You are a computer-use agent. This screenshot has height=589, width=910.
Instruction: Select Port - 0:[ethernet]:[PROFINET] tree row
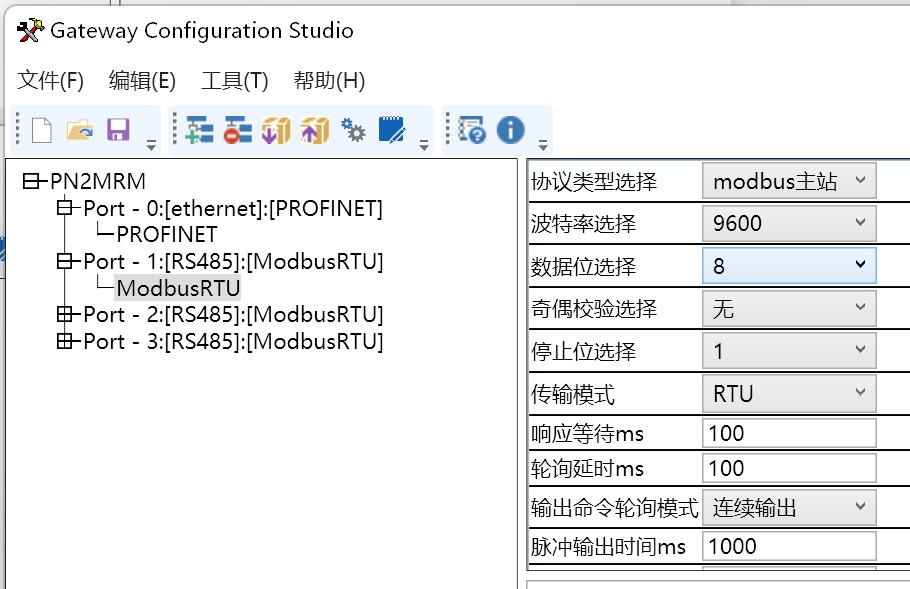coord(233,208)
